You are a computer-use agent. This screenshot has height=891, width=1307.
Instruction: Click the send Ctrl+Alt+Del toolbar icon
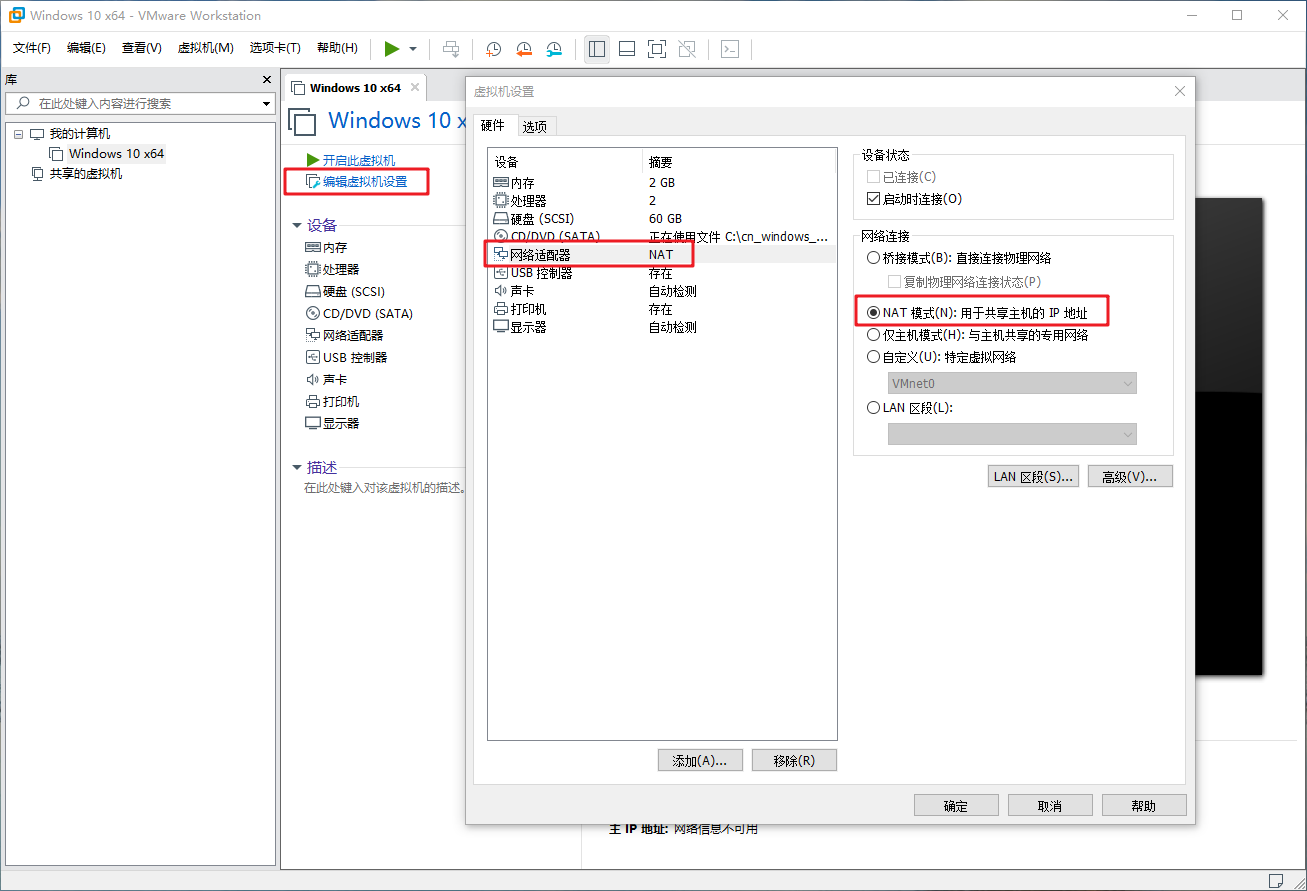(451, 48)
